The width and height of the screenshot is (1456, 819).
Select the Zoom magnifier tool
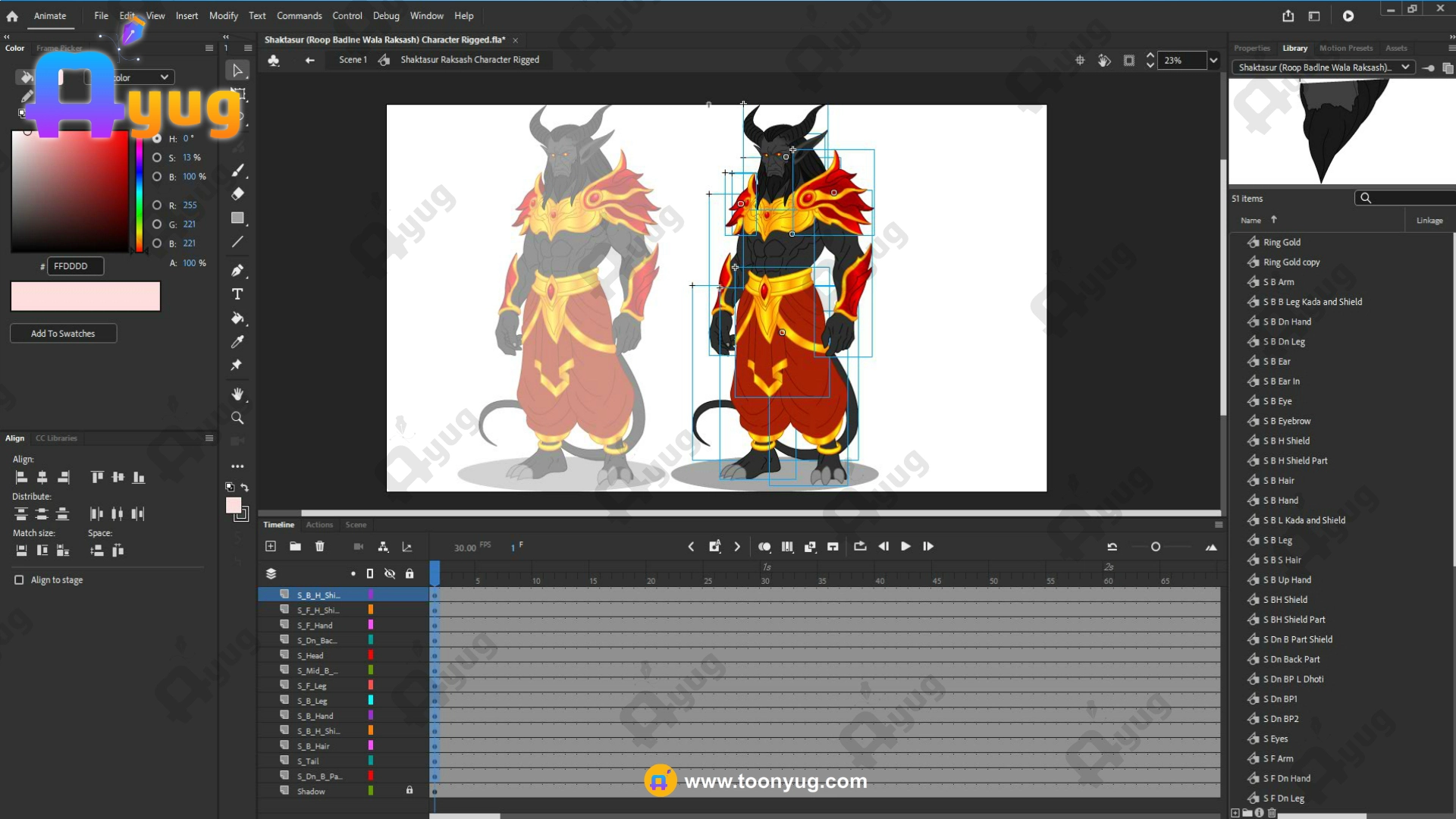click(x=237, y=419)
